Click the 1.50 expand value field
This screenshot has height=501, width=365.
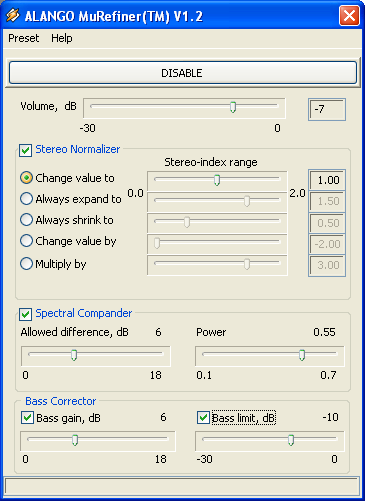coord(327,201)
